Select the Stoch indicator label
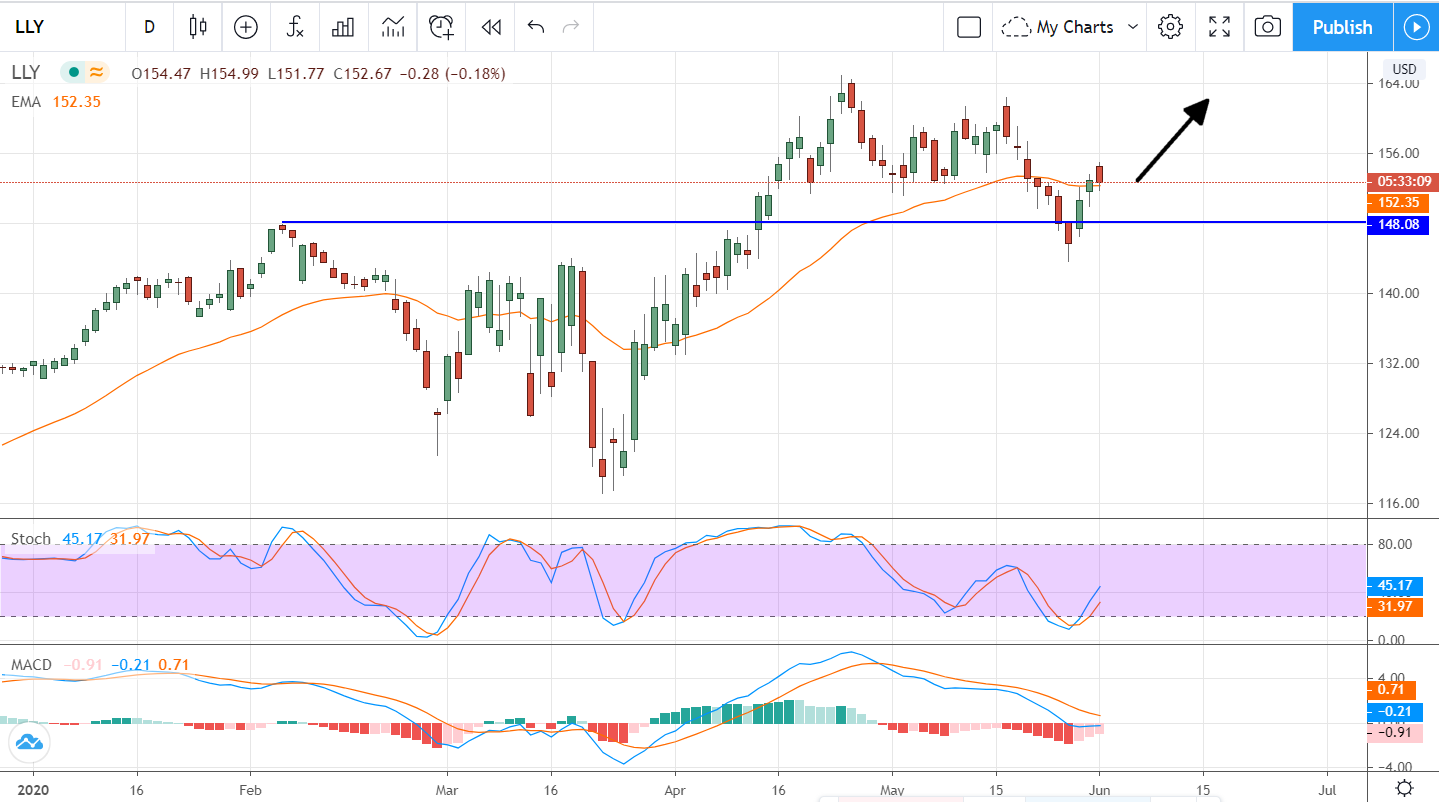The image size is (1439, 802). pyautogui.click(x=30, y=539)
